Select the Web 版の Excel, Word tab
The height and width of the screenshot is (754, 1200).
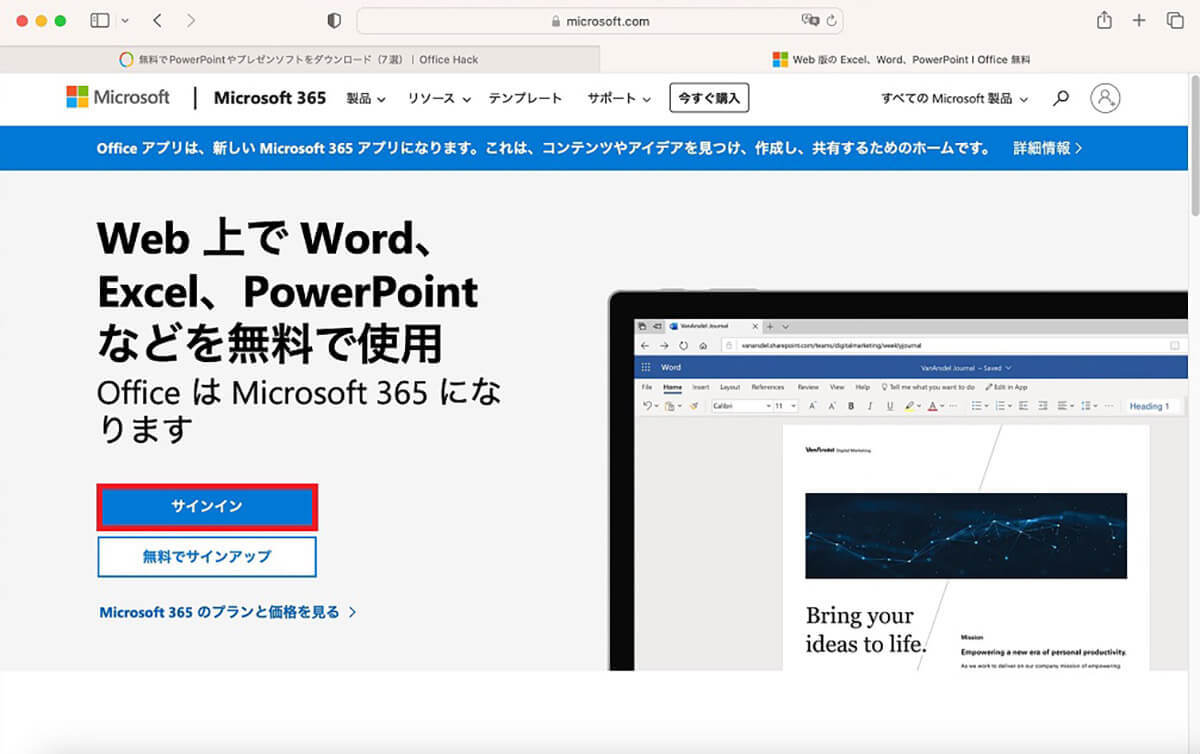tap(900, 59)
